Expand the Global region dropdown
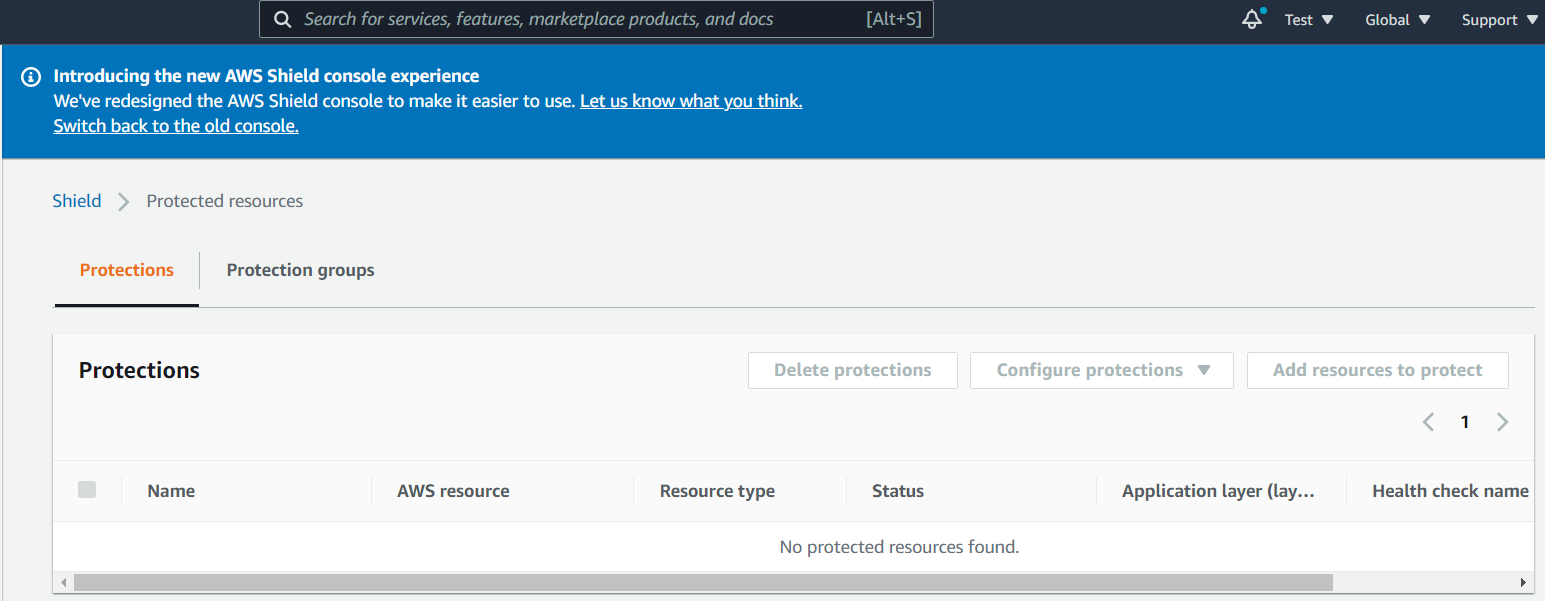The width and height of the screenshot is (1545, 601). [1397, 20]
